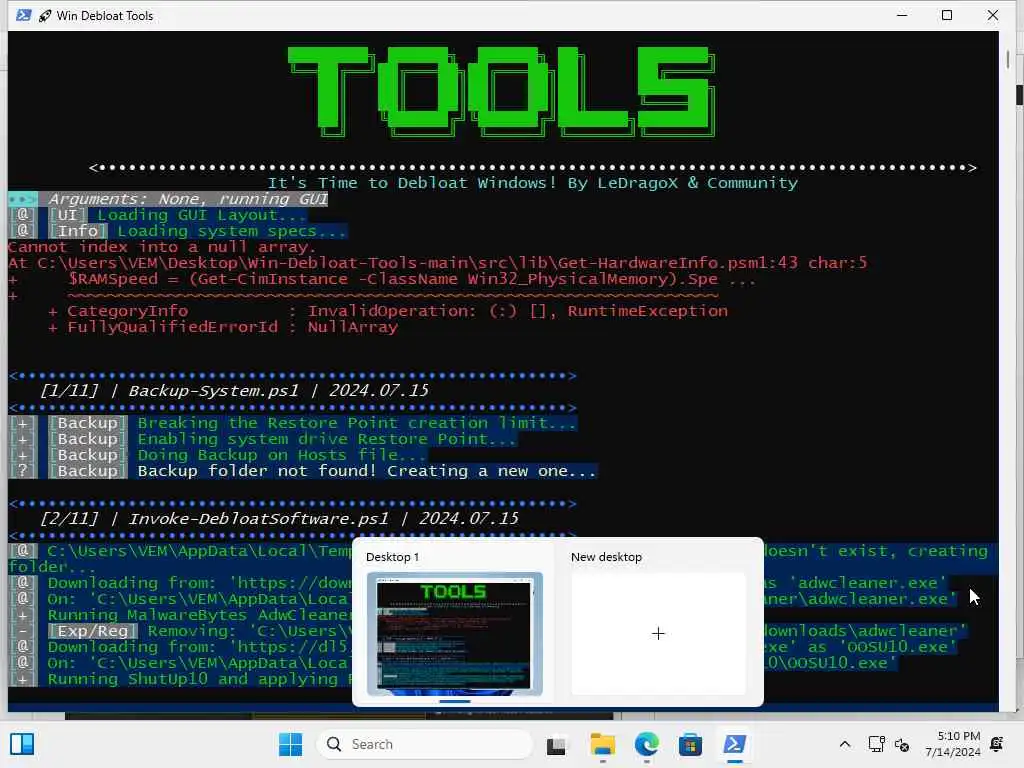Click the '[1/11] | Backup-System.ps1' header
Image resolution: width=1024 pixels, height=768 pixels.
click(234, 391)
